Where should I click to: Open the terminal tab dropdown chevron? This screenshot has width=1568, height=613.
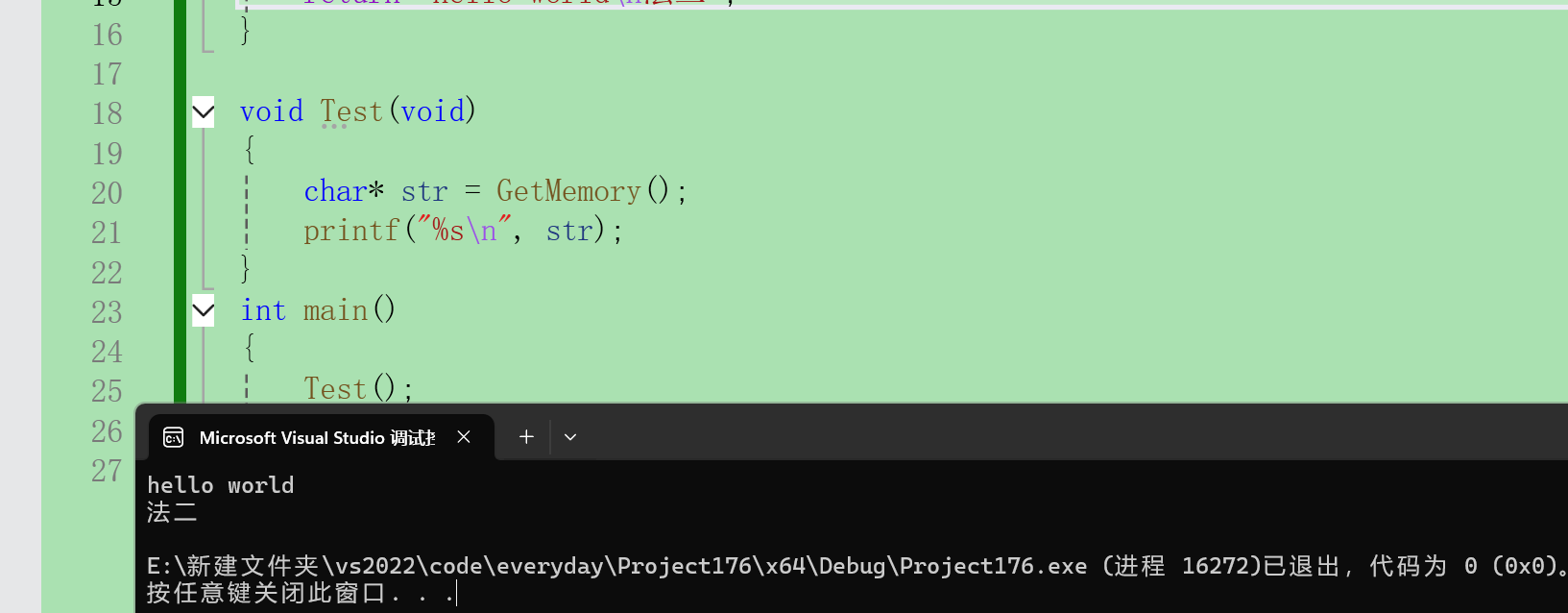coord(570,437)
